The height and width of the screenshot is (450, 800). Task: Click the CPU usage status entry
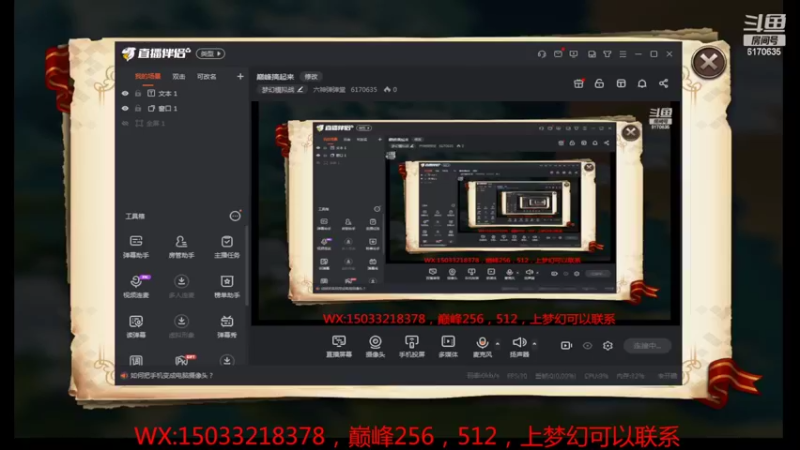tap(596, 376)
